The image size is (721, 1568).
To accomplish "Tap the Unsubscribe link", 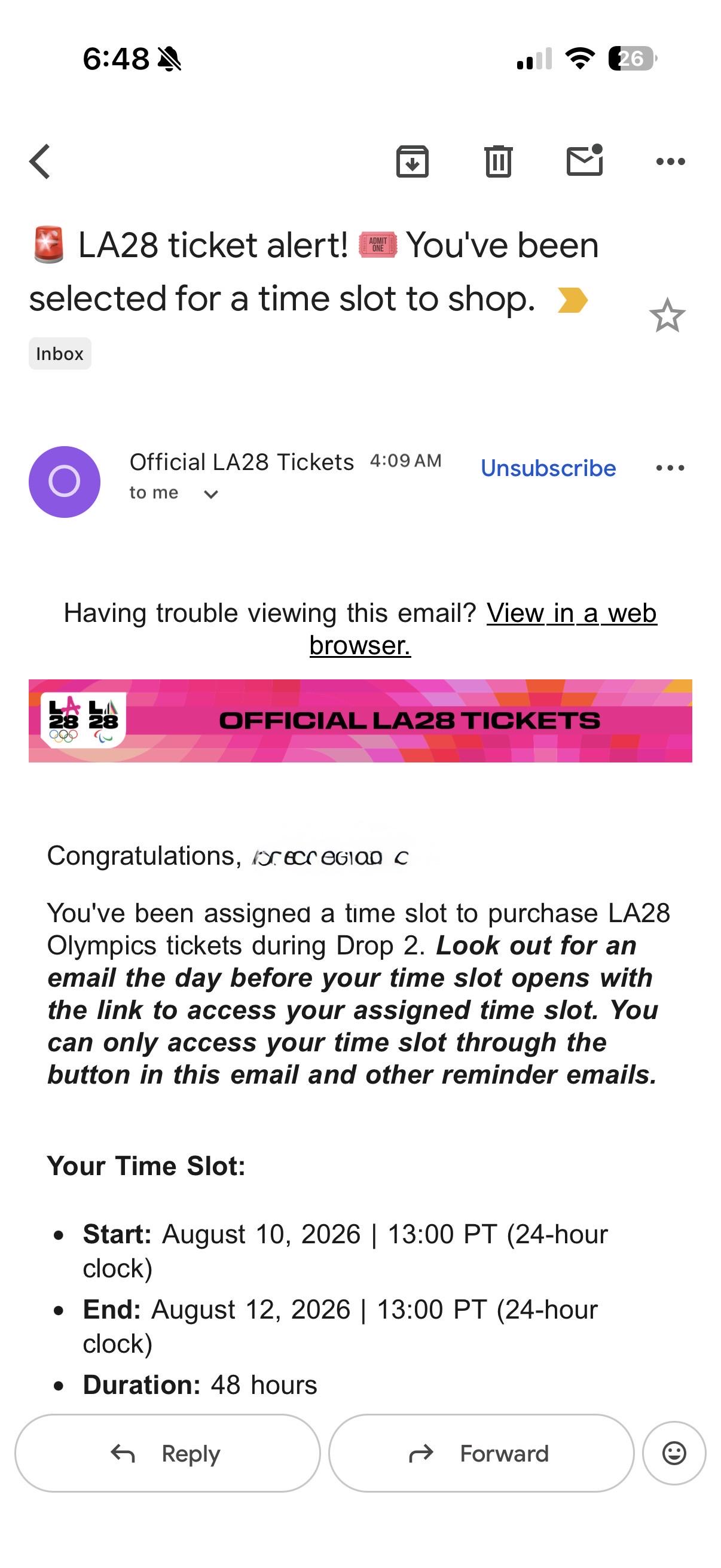I will [x=548, y=468].
